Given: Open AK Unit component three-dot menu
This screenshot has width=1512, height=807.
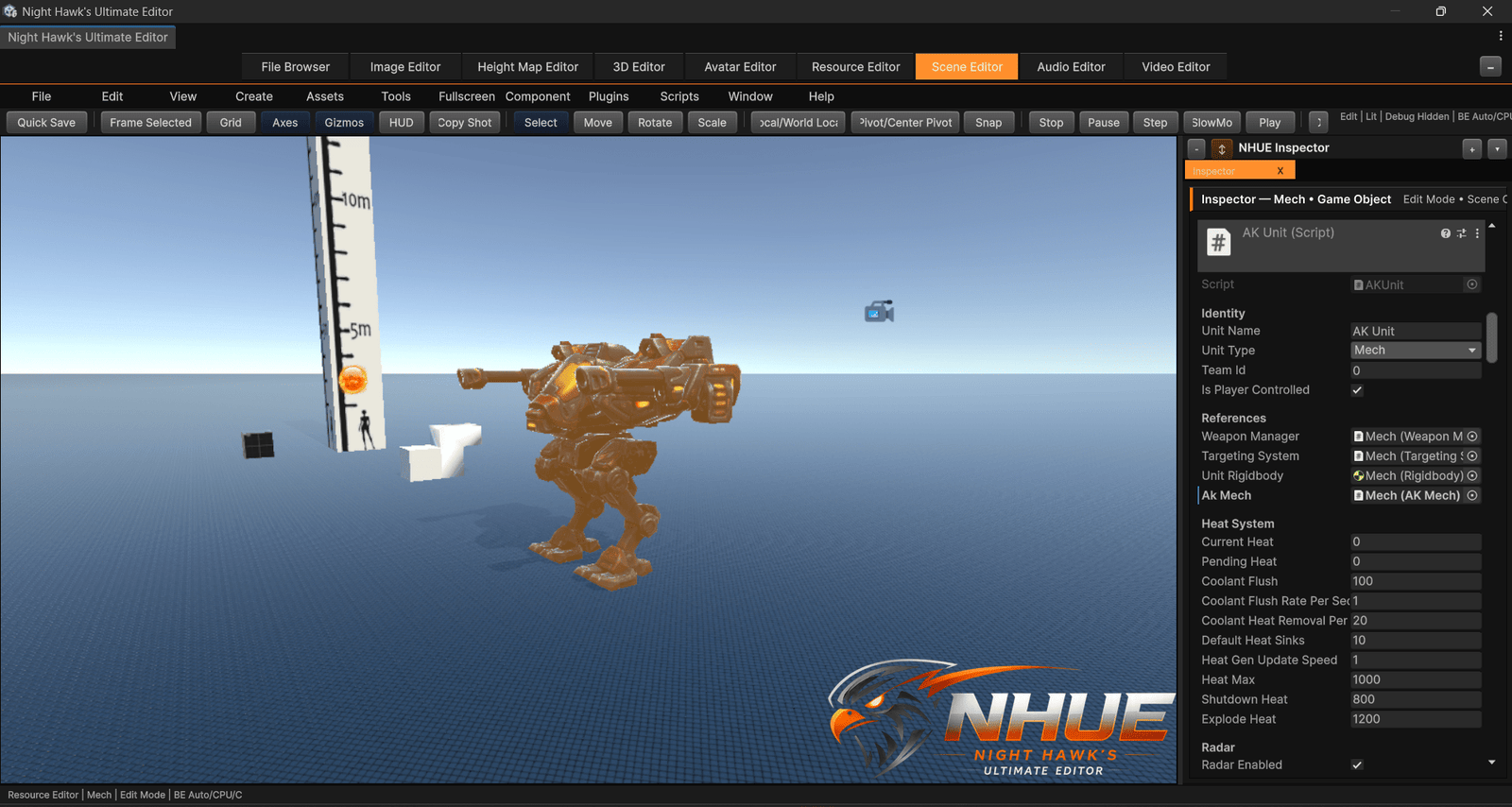Looking at the screenshot, I should 1477,233.
